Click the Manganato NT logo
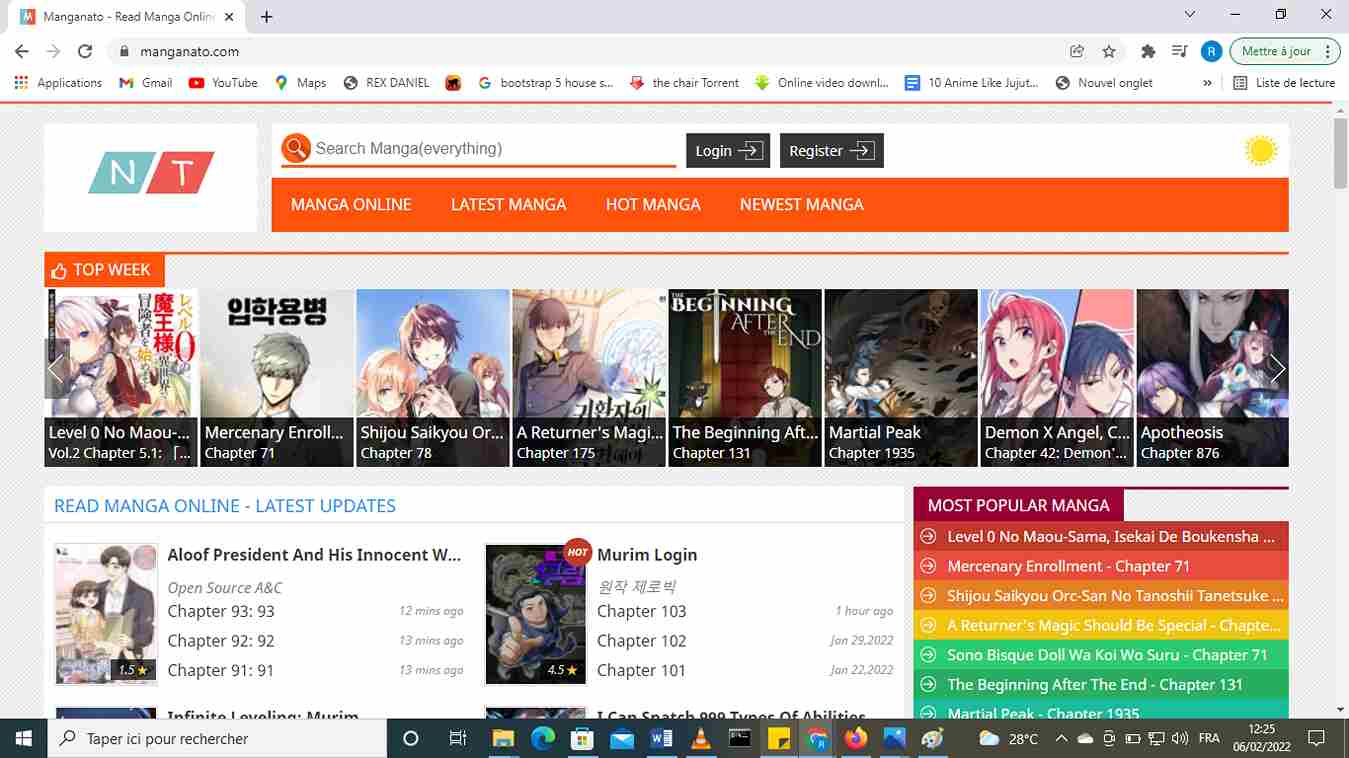This screenshot has height=758, width=1349. 151,173
